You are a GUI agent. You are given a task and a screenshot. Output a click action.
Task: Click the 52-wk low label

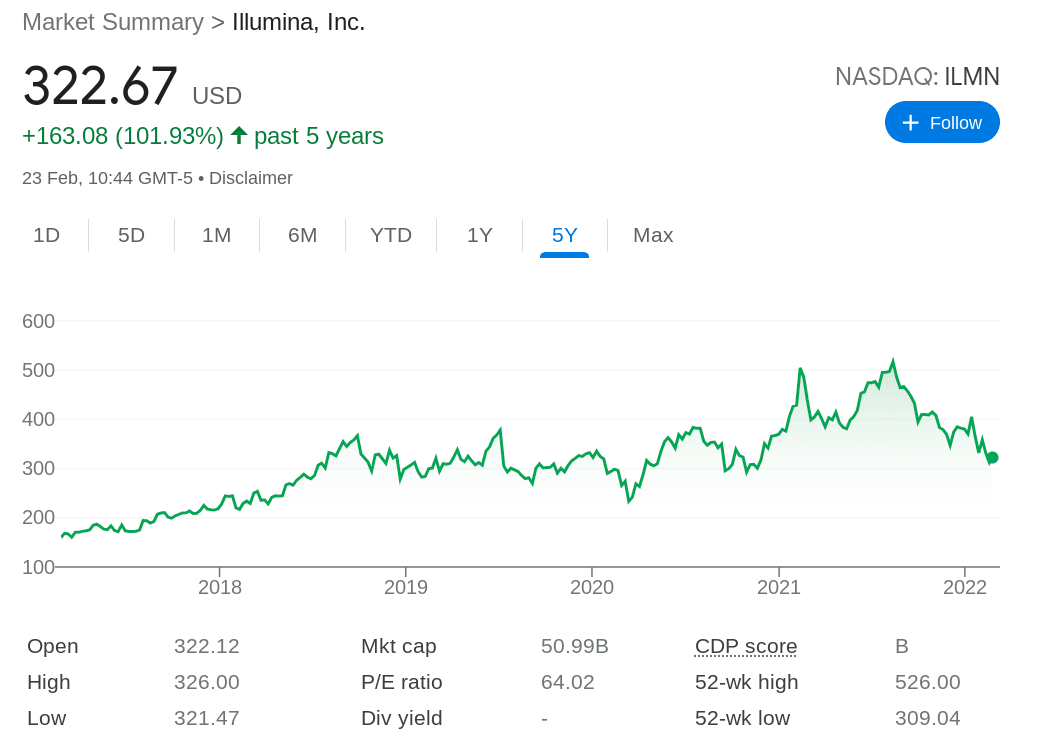pyautogui.click(x=742, y=718)
